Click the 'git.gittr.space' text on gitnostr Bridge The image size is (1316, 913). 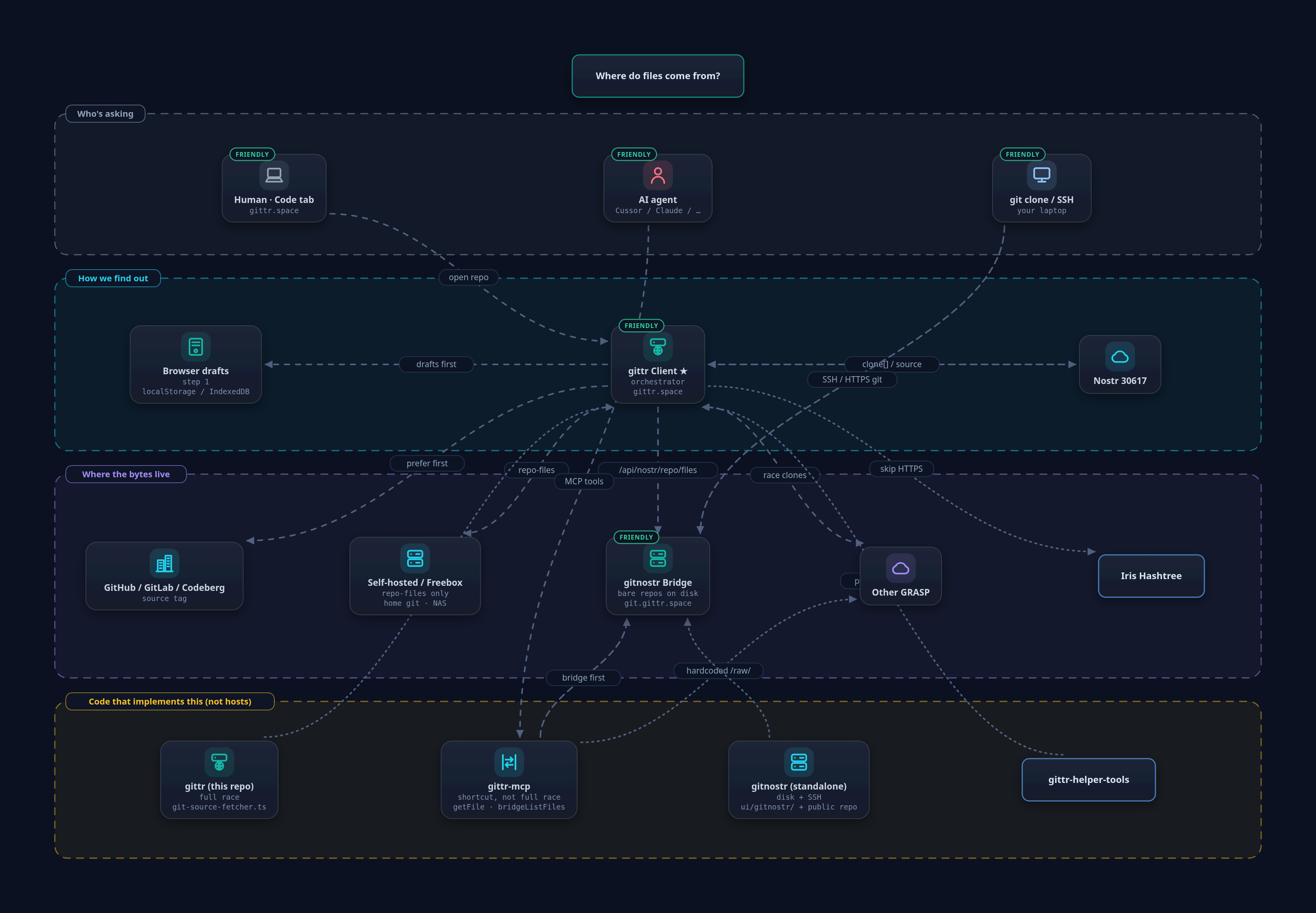point(658,603)
